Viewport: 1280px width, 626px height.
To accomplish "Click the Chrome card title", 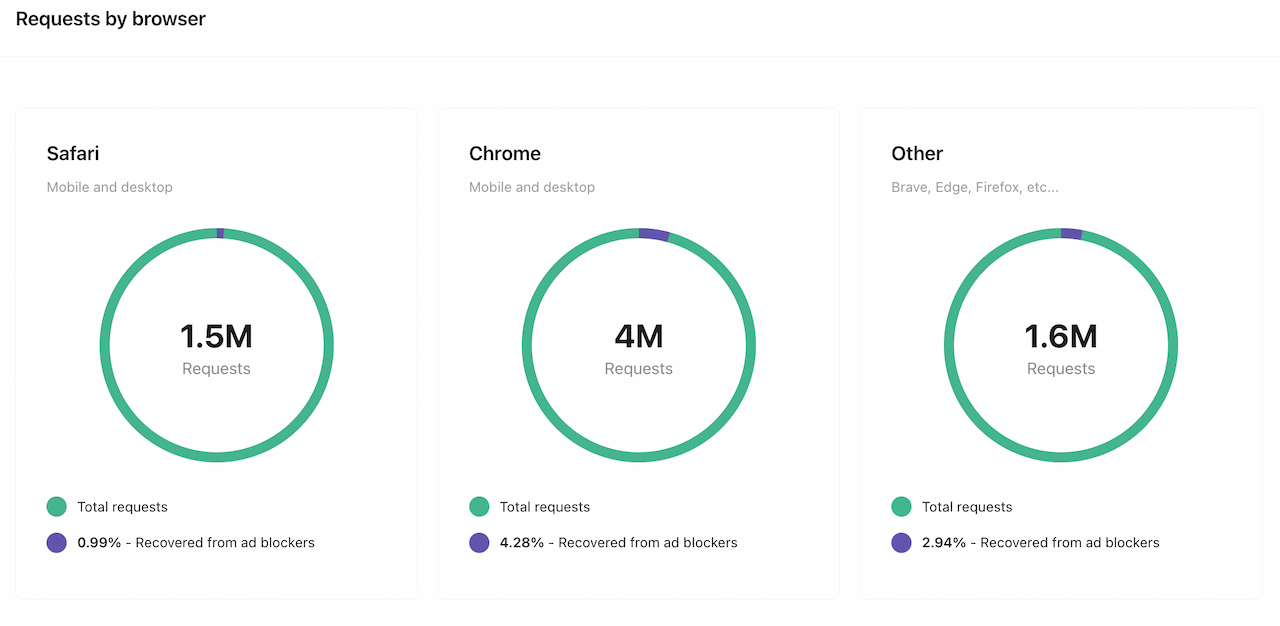I will point(505,153).
